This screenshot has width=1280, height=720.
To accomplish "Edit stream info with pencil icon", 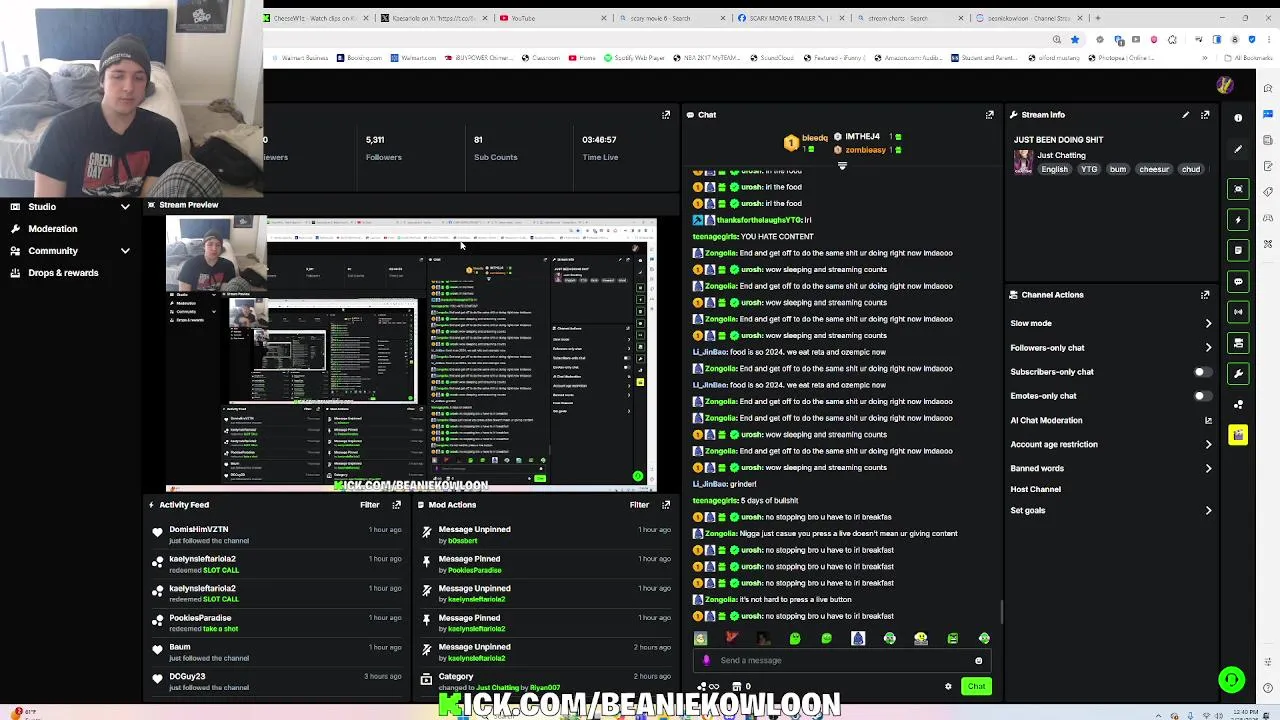I will (1186, 115).
